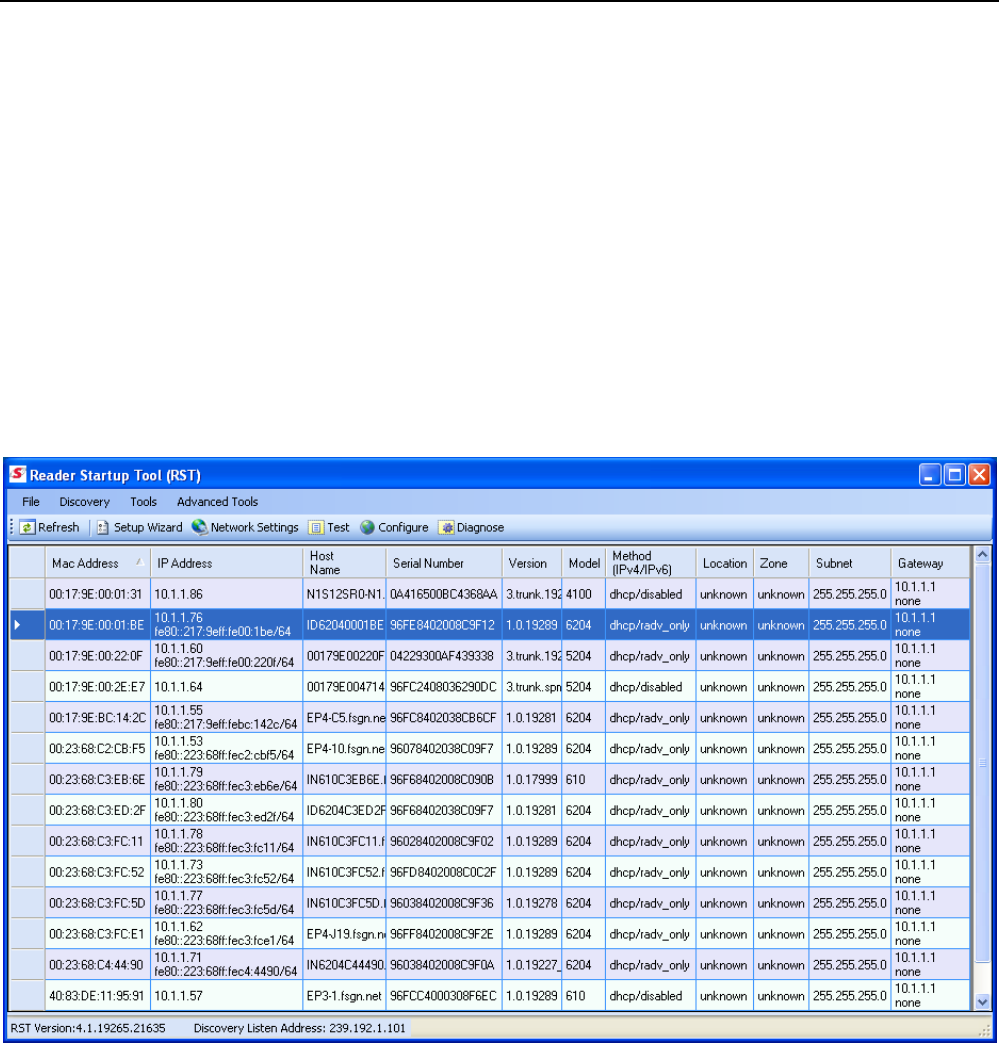Select Mac Address 00:23:68:C3:EB:6E
999x1043 pixels.
coord(97,780)
